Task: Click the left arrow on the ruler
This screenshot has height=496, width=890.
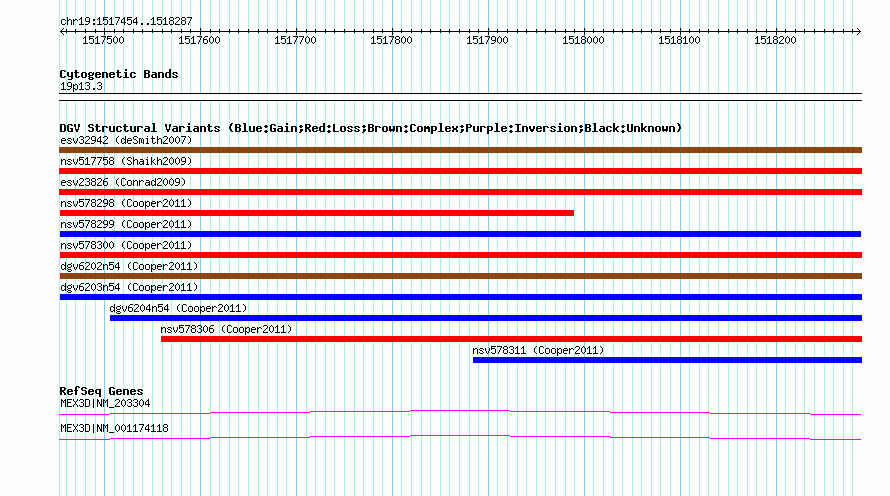Action: click(62, 31)
